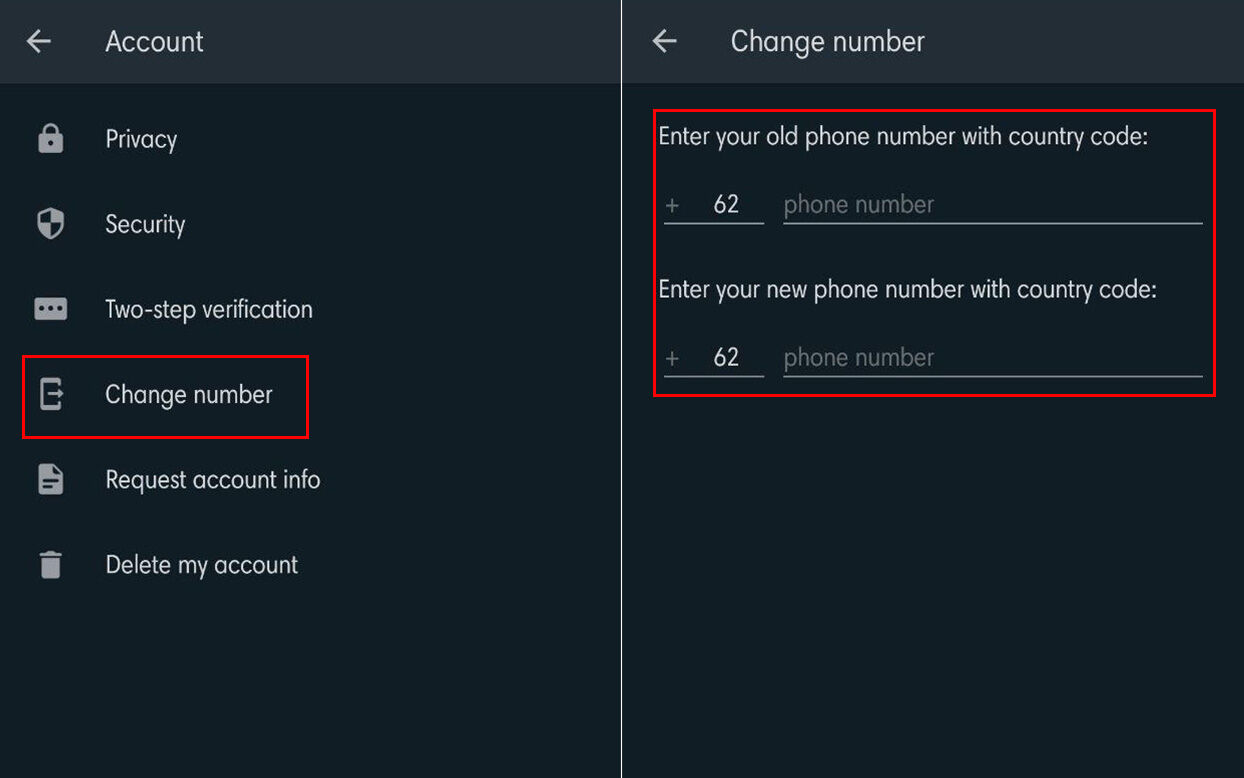Select the Change number option
Image resolution: width=1244 pixels, height=778 pixels.
point(188,395)
